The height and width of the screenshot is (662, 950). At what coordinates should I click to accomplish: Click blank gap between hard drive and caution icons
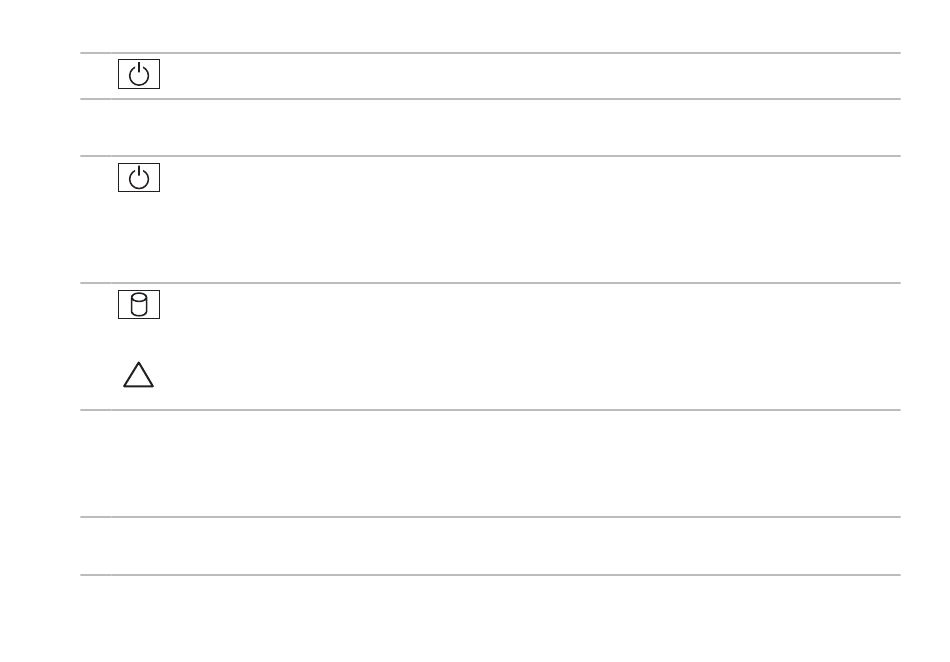point(140,338)
